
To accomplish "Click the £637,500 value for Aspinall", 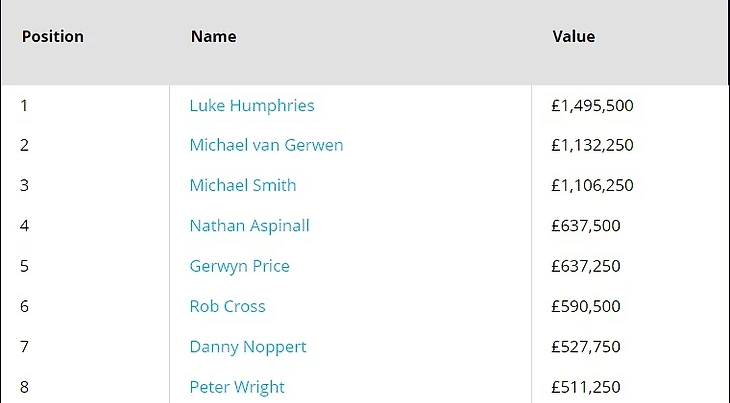I will click(586, 226).
